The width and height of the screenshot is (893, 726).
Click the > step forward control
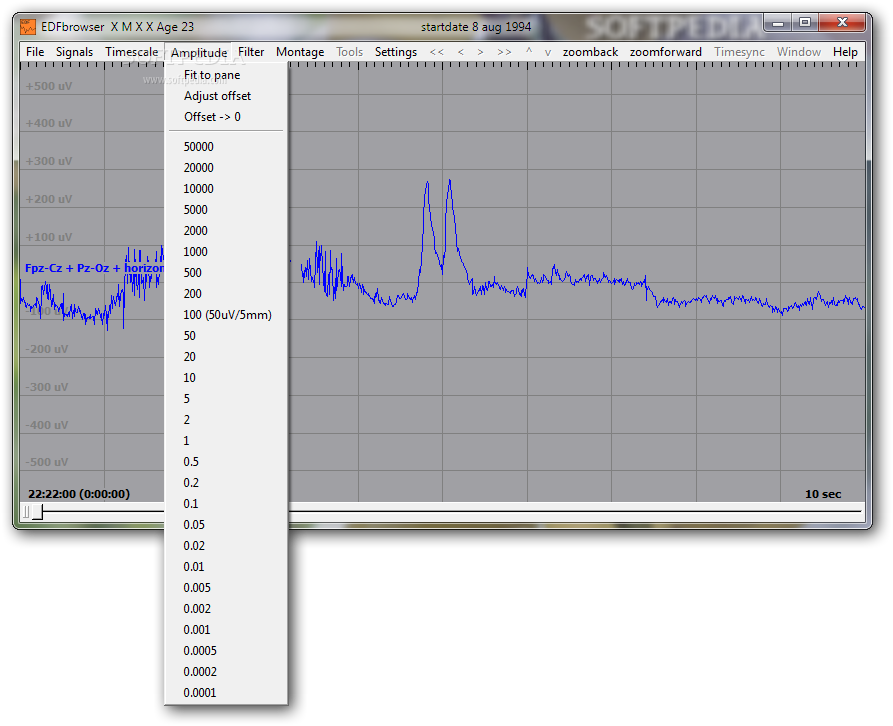480,52
